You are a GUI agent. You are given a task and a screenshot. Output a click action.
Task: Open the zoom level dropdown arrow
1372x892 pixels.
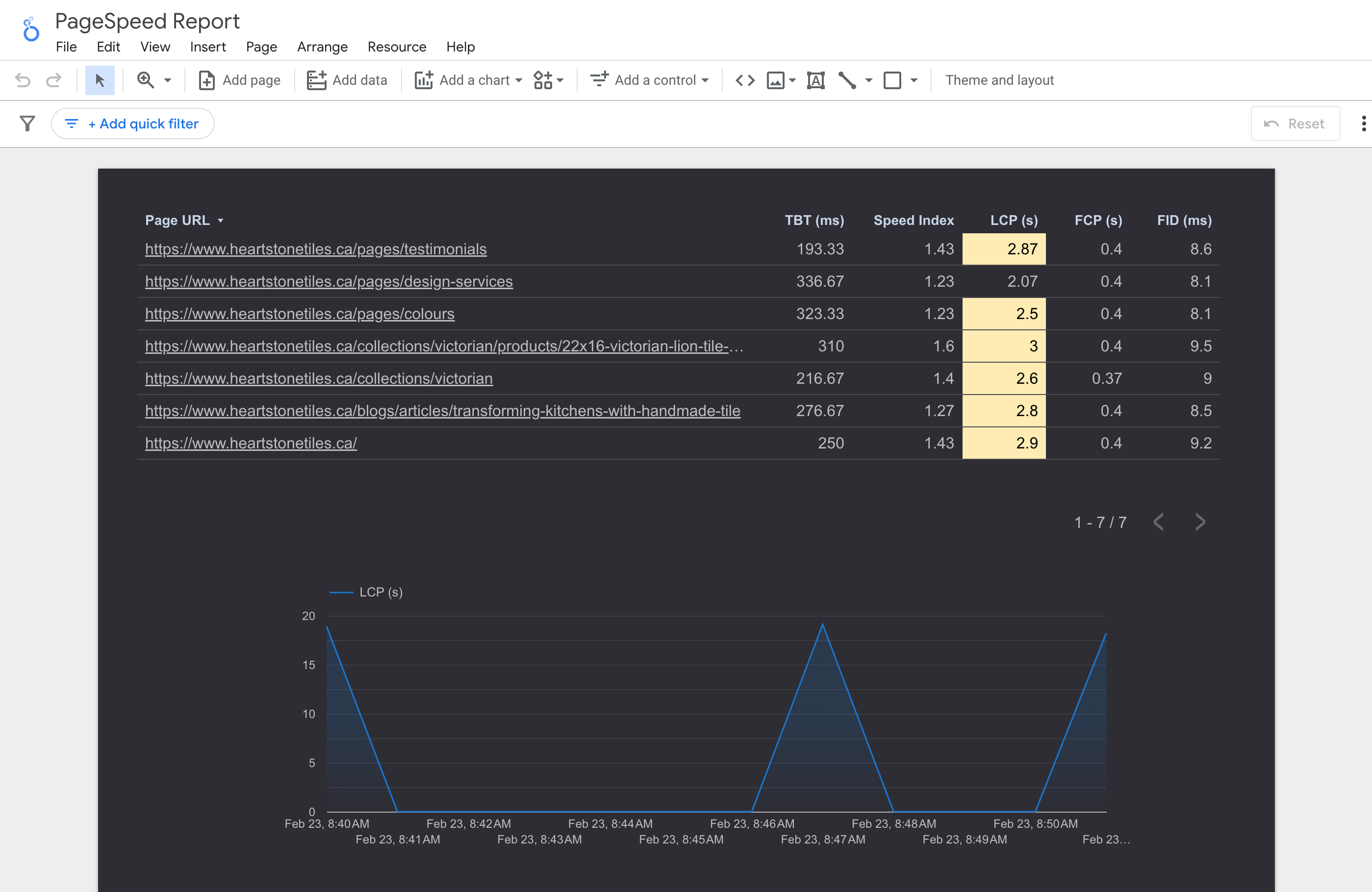coord(168,80)
